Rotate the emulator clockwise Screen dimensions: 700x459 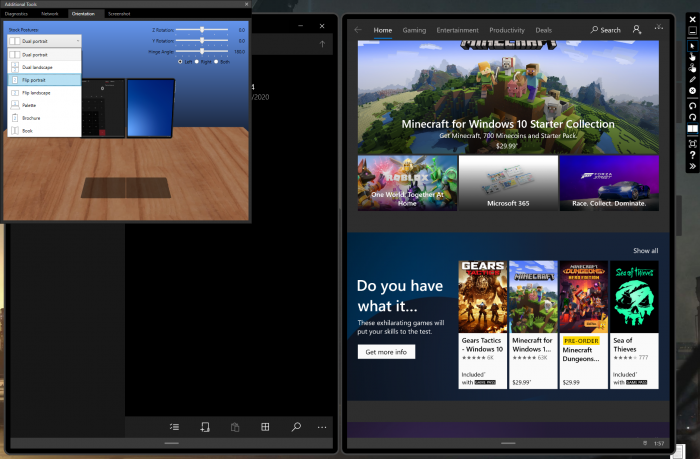click(692, 117)
